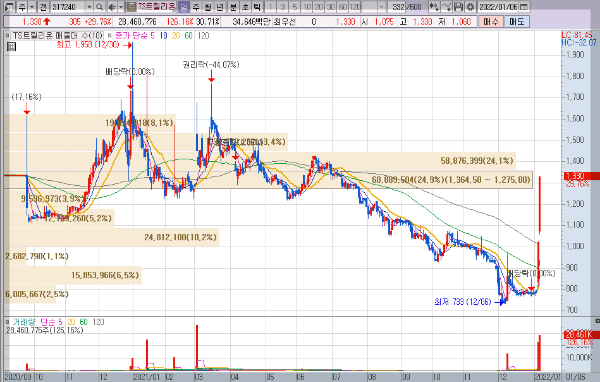Image resolution: width=600 pixels, height=382 pixels.
Task: Open the 주 market type dropdown arrow
Action: 32,7
